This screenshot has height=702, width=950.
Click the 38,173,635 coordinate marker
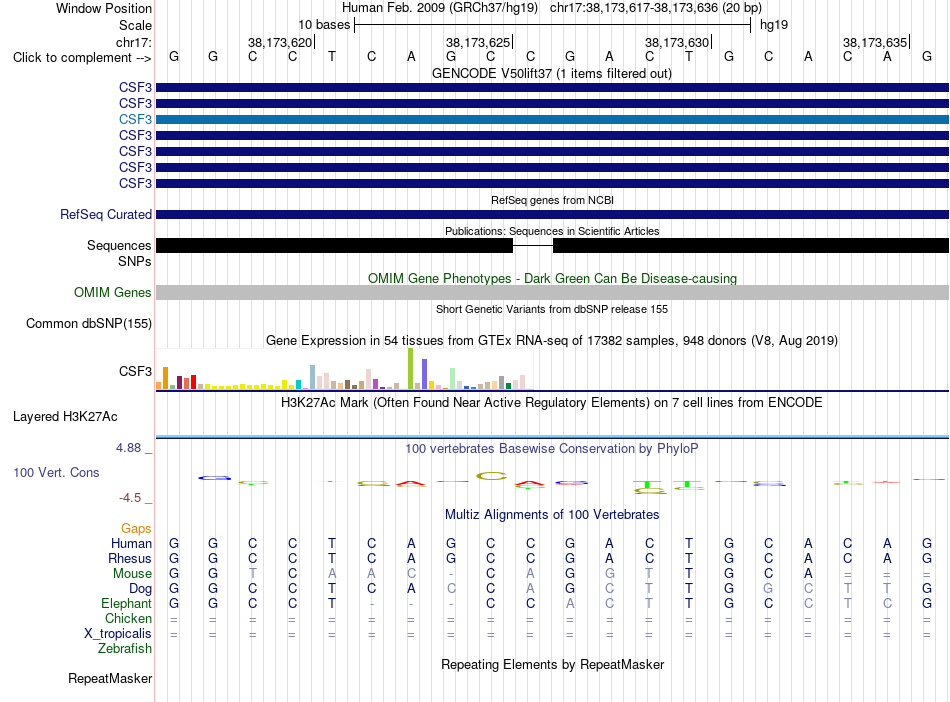click(x=875, y=42)
